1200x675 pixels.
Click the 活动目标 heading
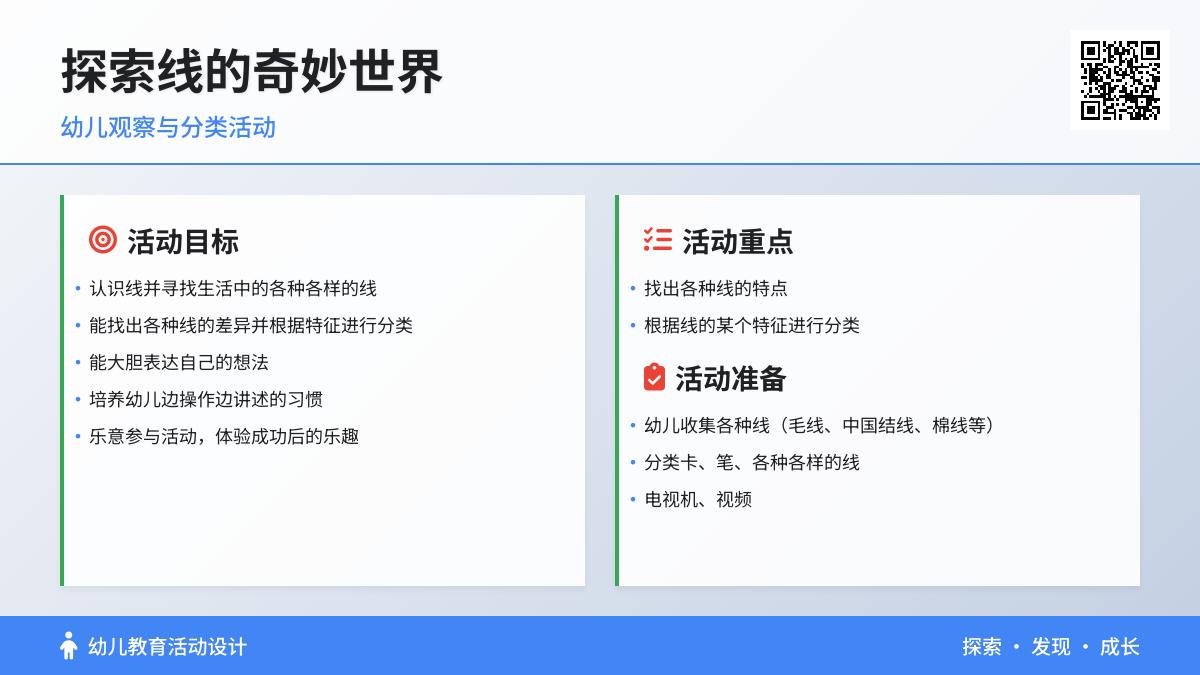[183, 241]
